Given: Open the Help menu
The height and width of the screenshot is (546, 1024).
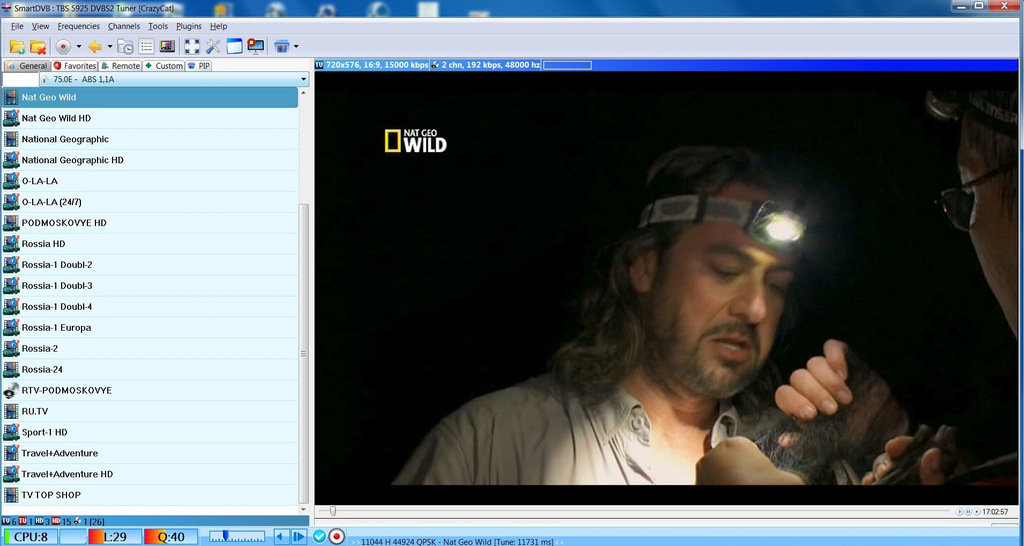Looking at the screenshot, I should 218,26.
